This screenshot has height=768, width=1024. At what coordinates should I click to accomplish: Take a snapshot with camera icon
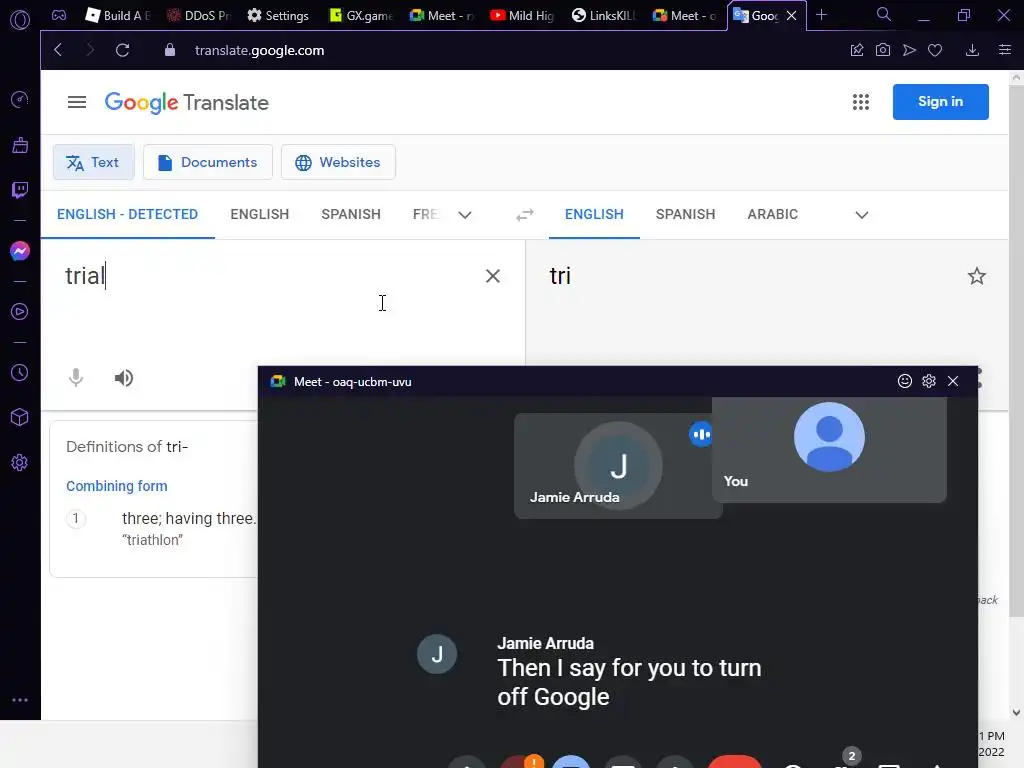point(883,50)
